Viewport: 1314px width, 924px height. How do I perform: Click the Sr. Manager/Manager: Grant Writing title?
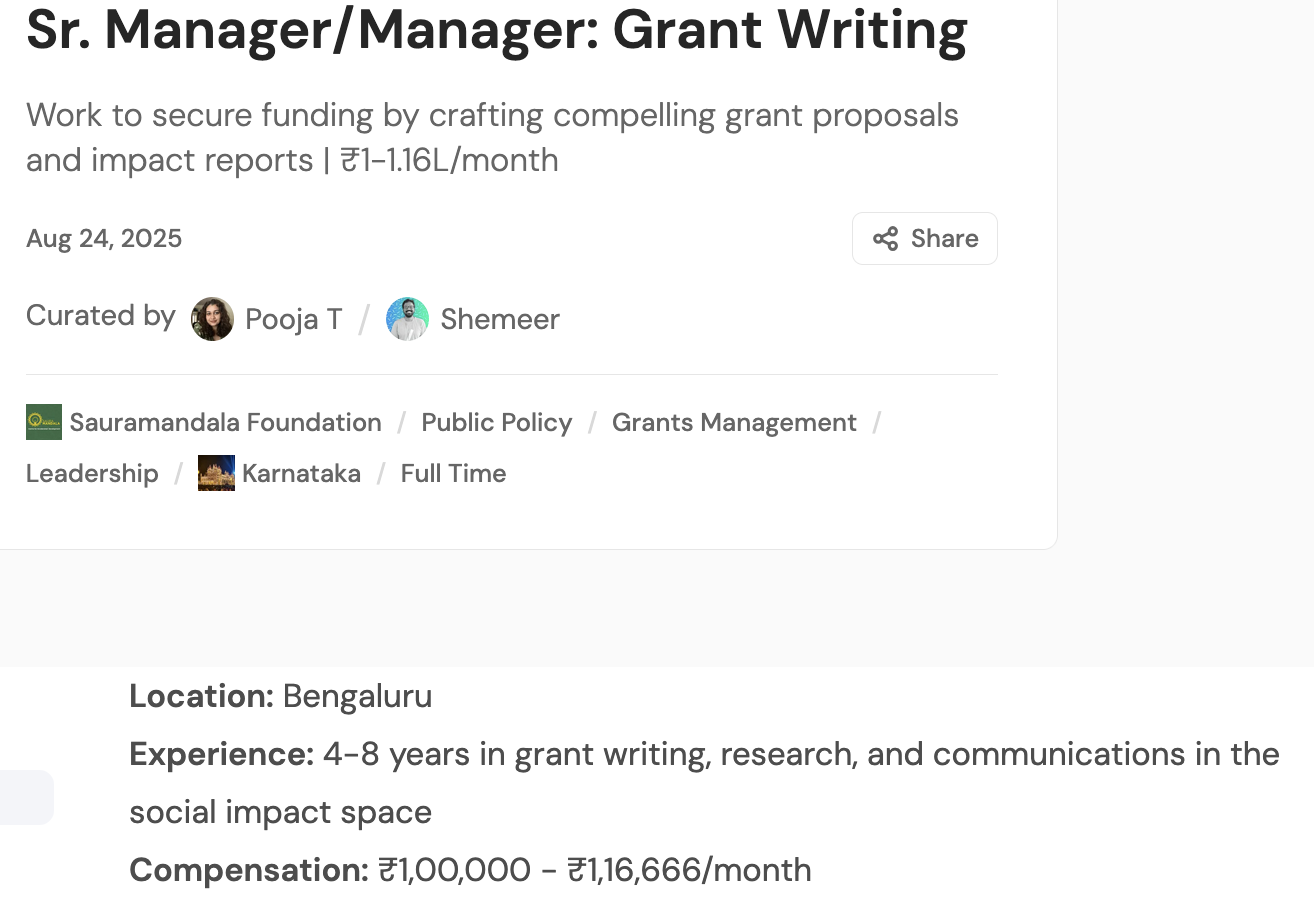tap(497, 30)
